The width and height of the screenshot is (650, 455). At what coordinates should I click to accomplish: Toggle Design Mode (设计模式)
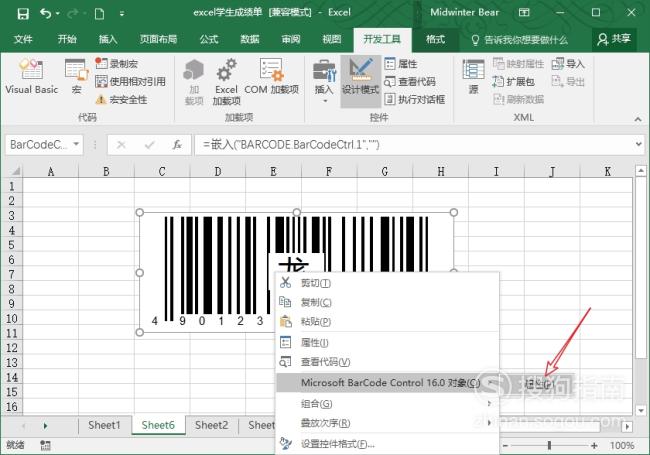tap(360, 81)
